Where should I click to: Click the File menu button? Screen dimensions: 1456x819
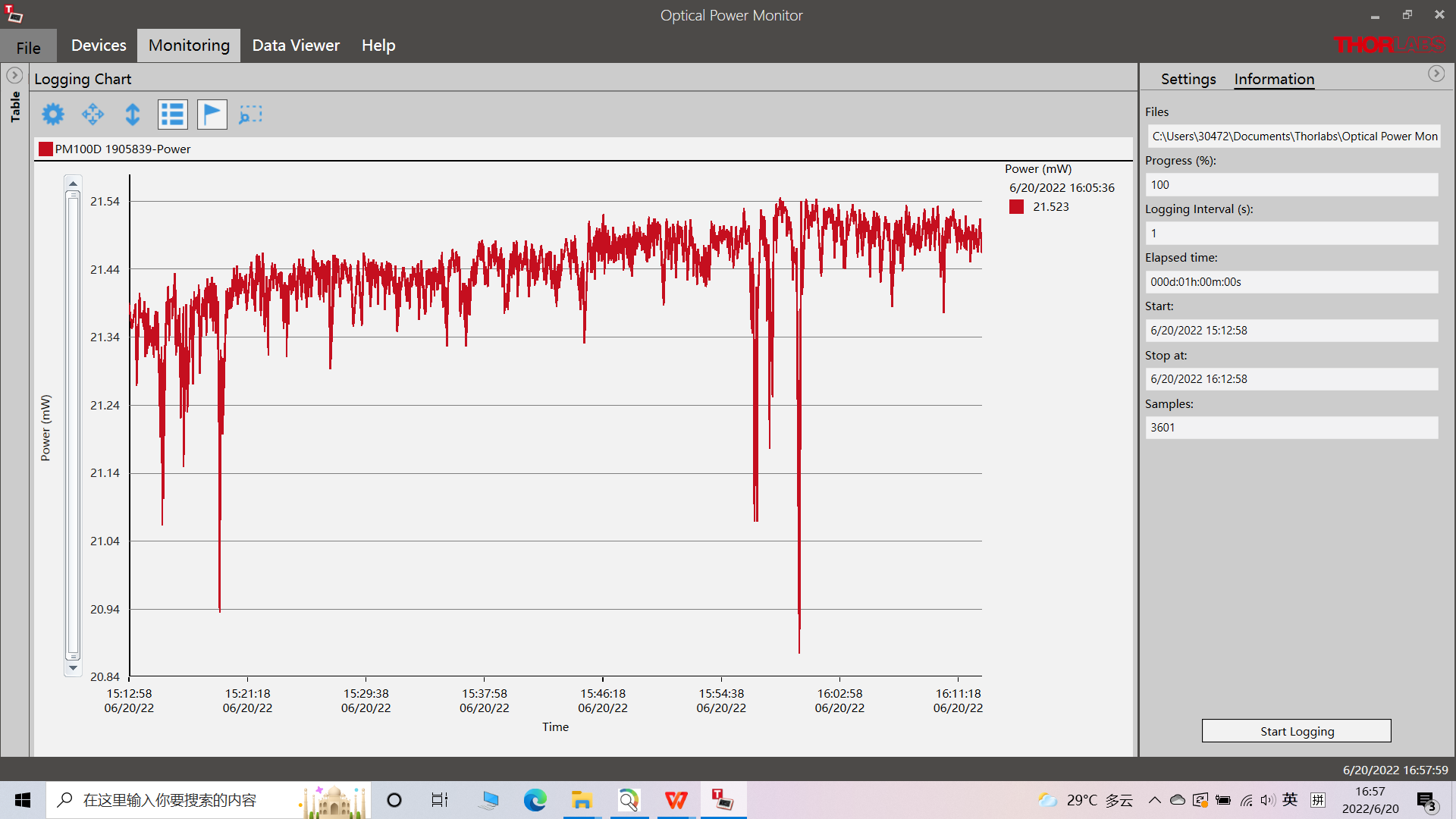[x=28, y=47]
